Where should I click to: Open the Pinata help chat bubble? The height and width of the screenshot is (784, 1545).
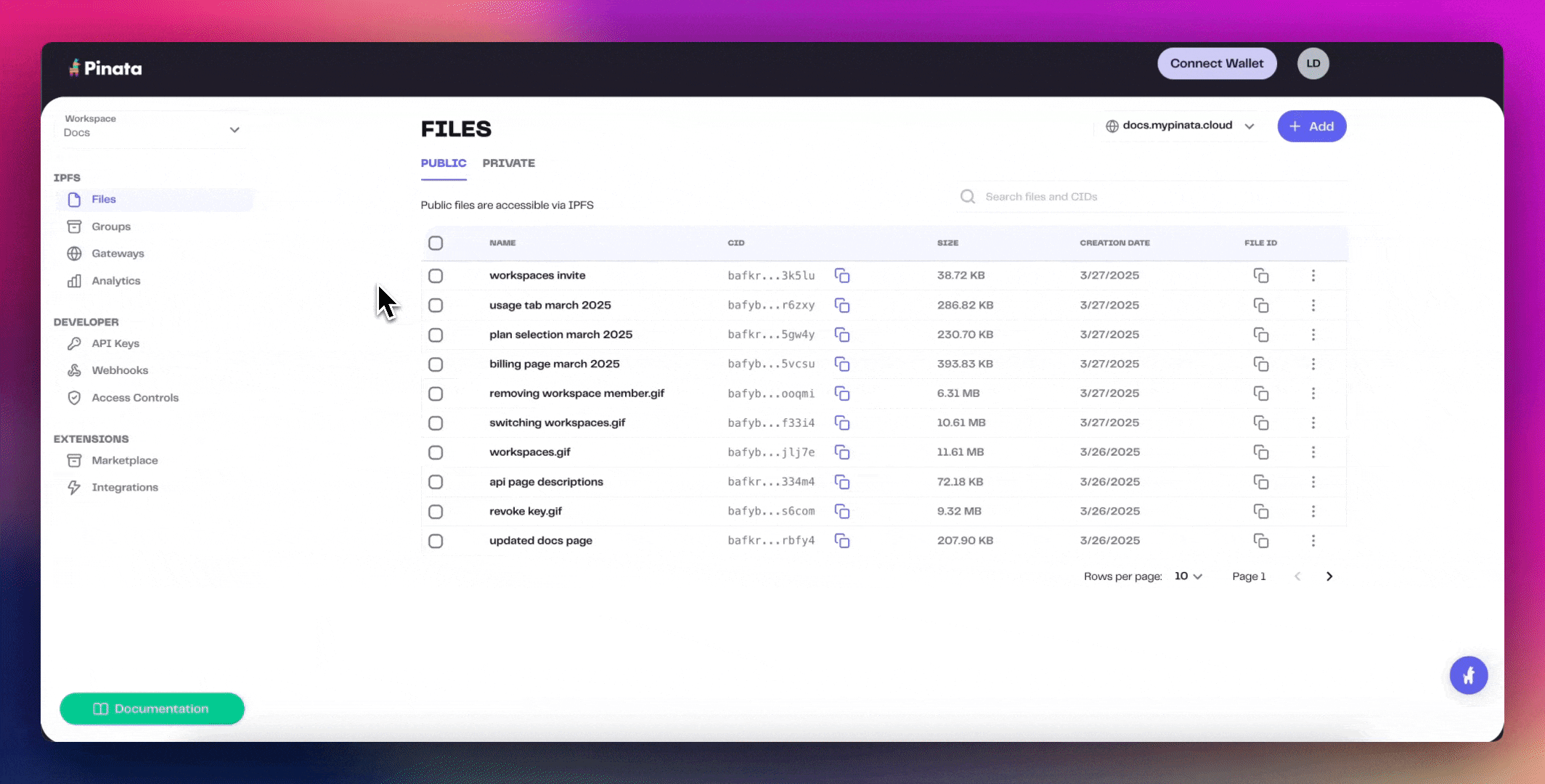pyautogui.click(x=1469, y=676)
